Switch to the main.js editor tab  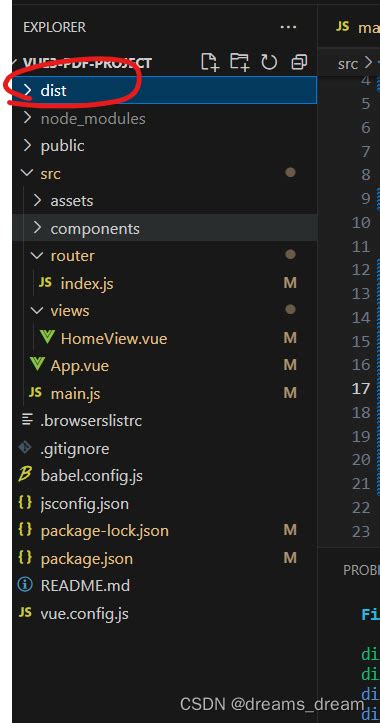click(357, 27)
